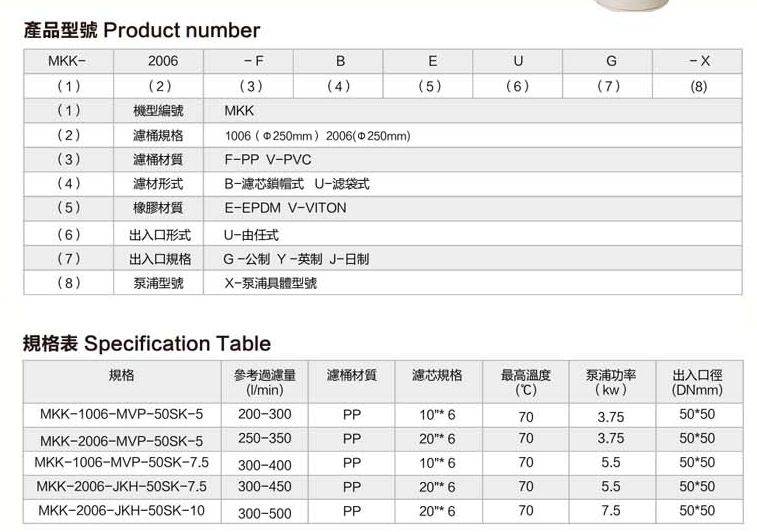Select the 參考過濾量 column header
The image size is (757, 532).
coord(265,382)
